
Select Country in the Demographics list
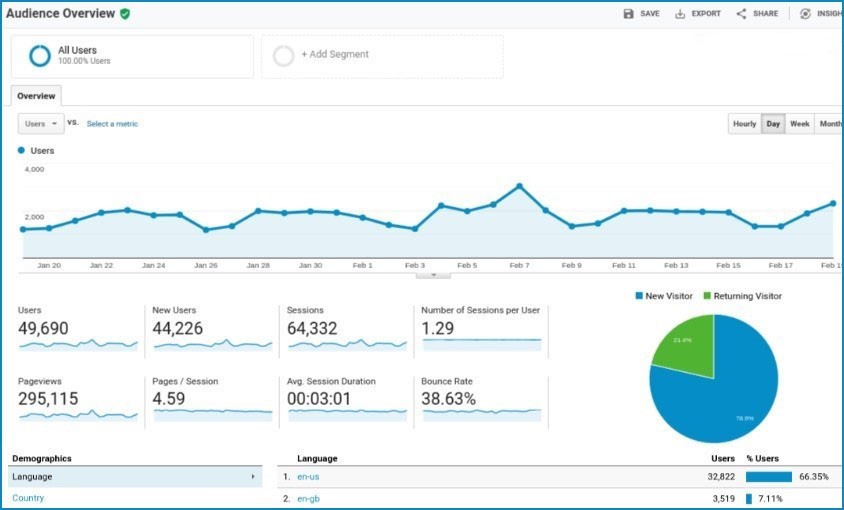[28, 498]
